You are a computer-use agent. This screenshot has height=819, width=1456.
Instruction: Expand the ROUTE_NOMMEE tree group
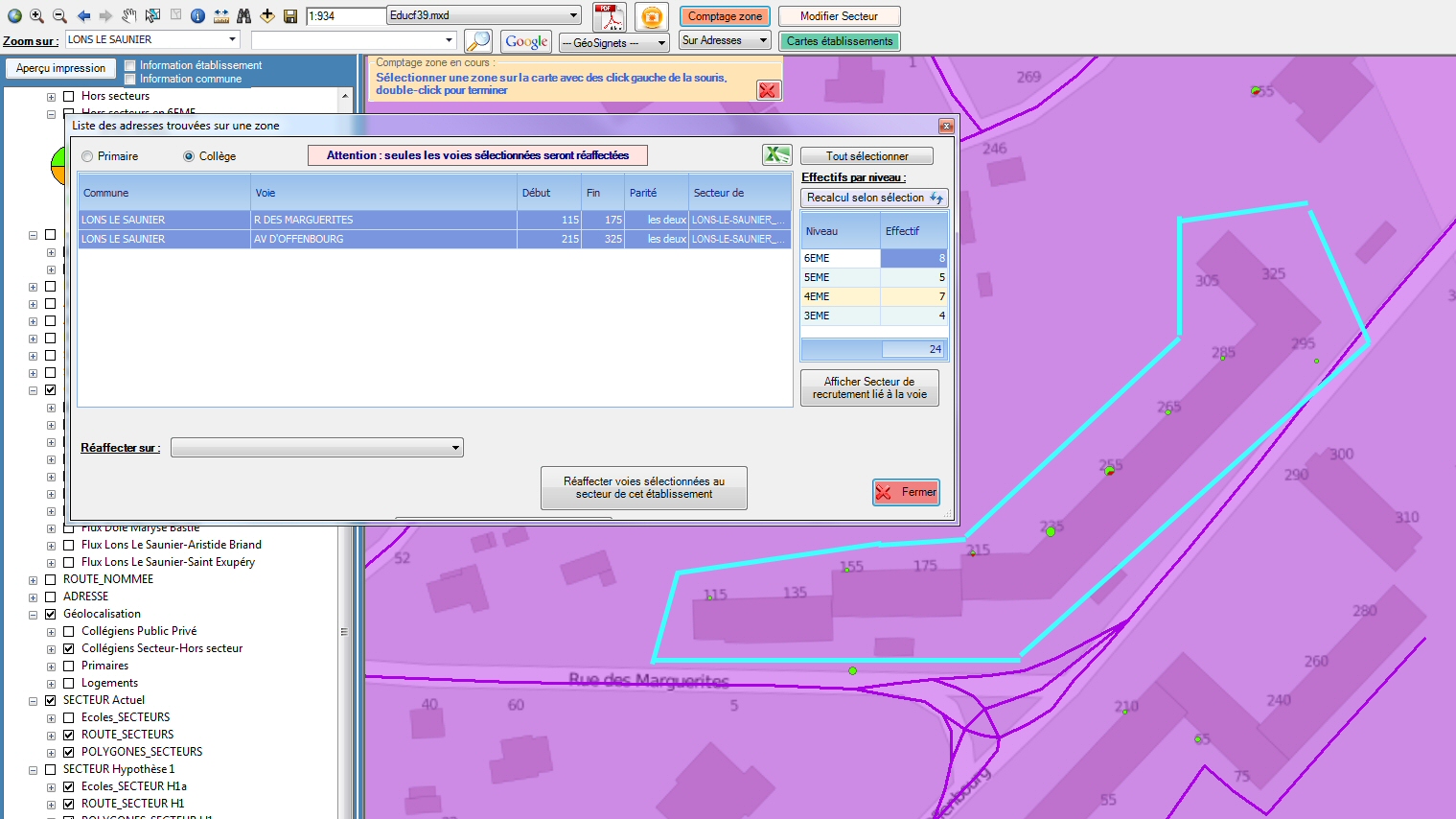point(33,580)
